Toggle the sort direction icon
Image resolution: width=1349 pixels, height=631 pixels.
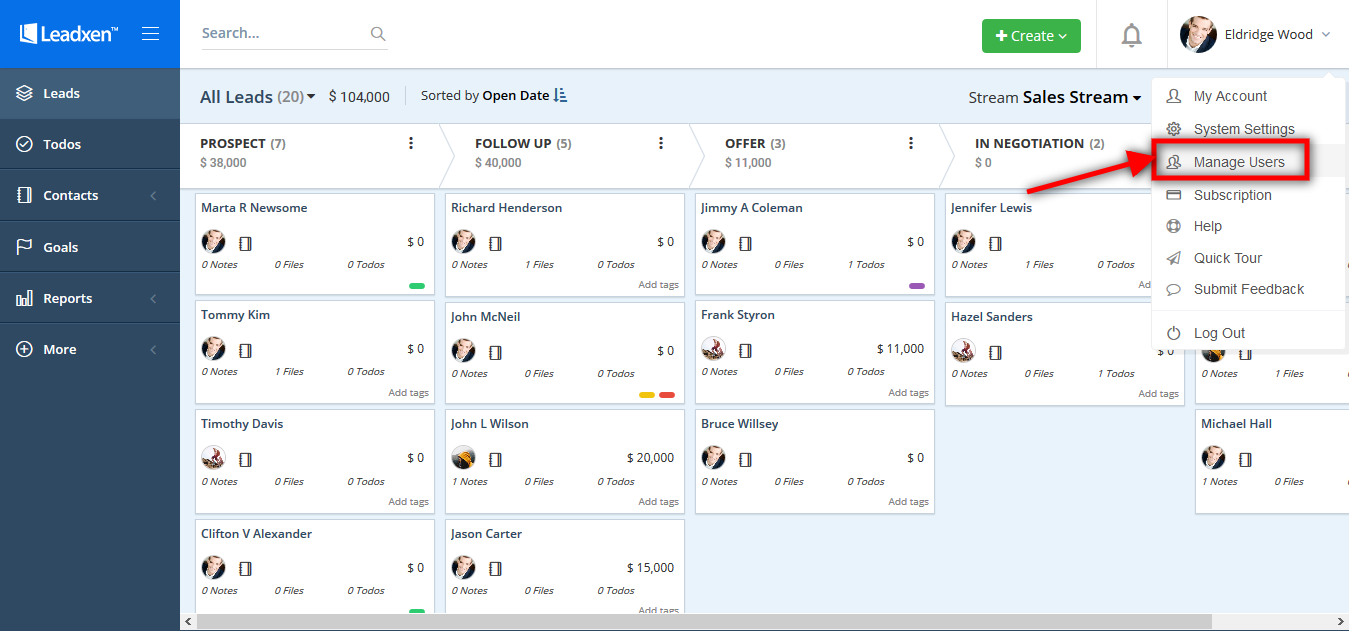coord(560,96)
